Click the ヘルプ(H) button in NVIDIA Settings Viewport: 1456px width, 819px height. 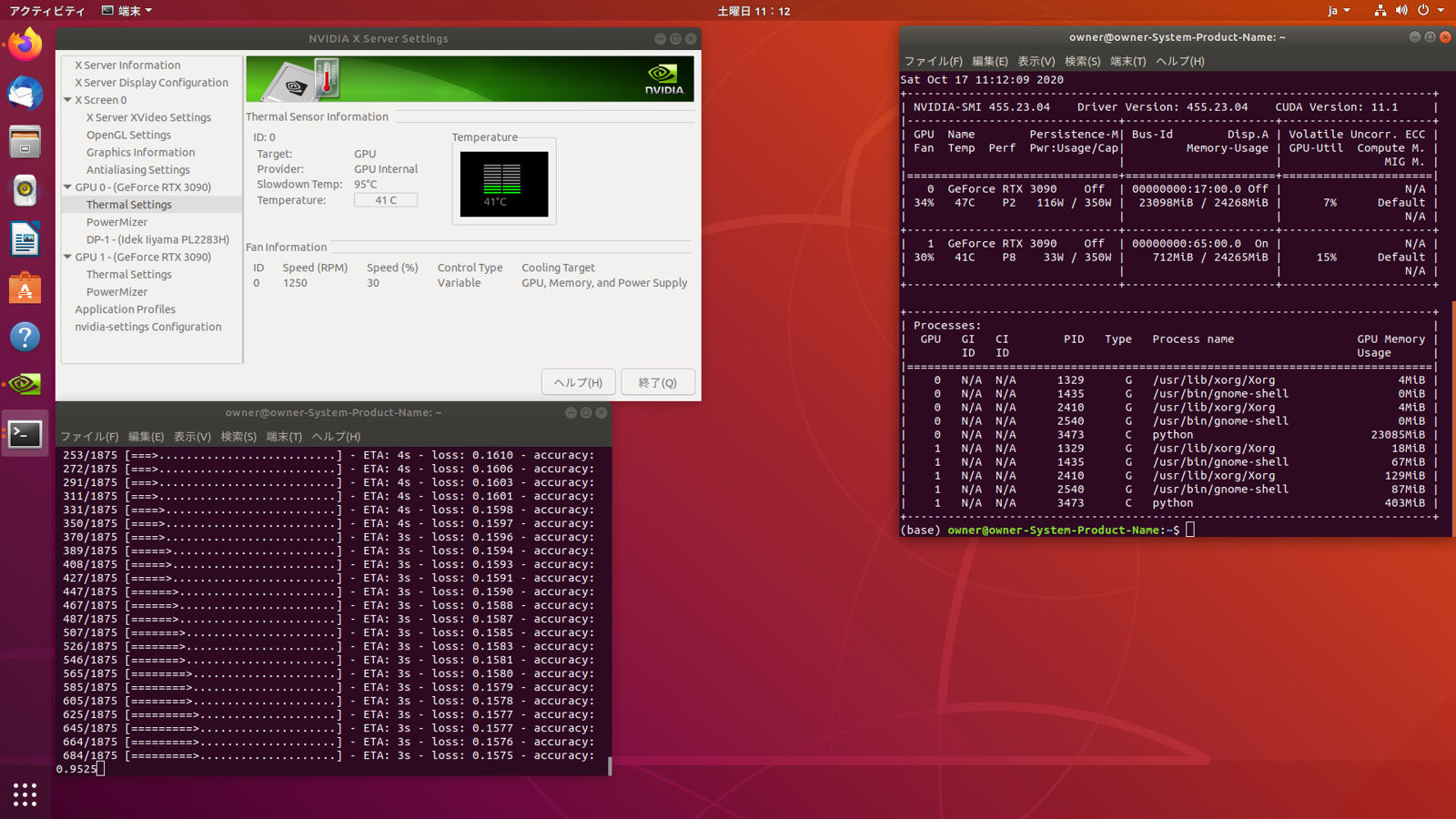(x=579, y=382)
